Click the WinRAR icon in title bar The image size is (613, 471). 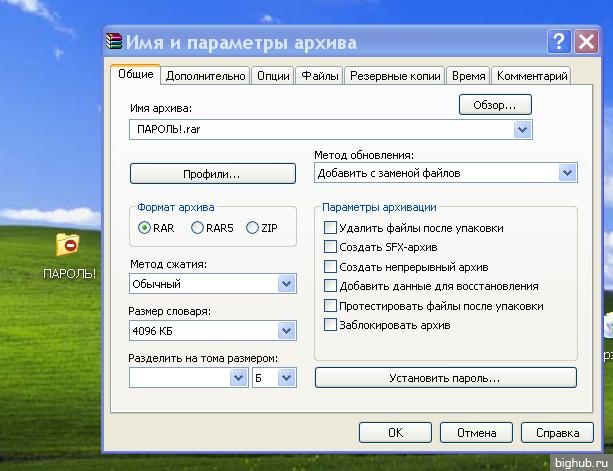click(x=114, y=42)
